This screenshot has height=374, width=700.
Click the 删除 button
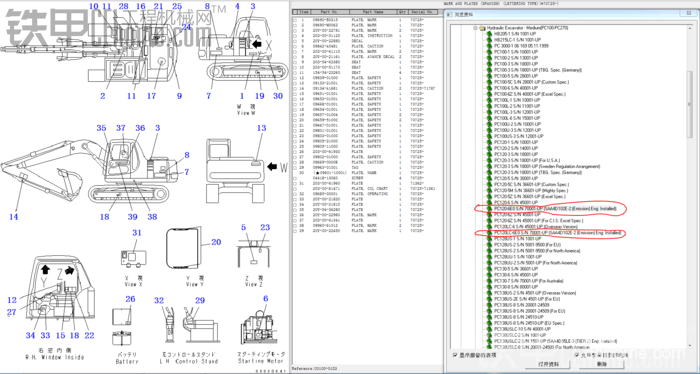tap(602, 364)
